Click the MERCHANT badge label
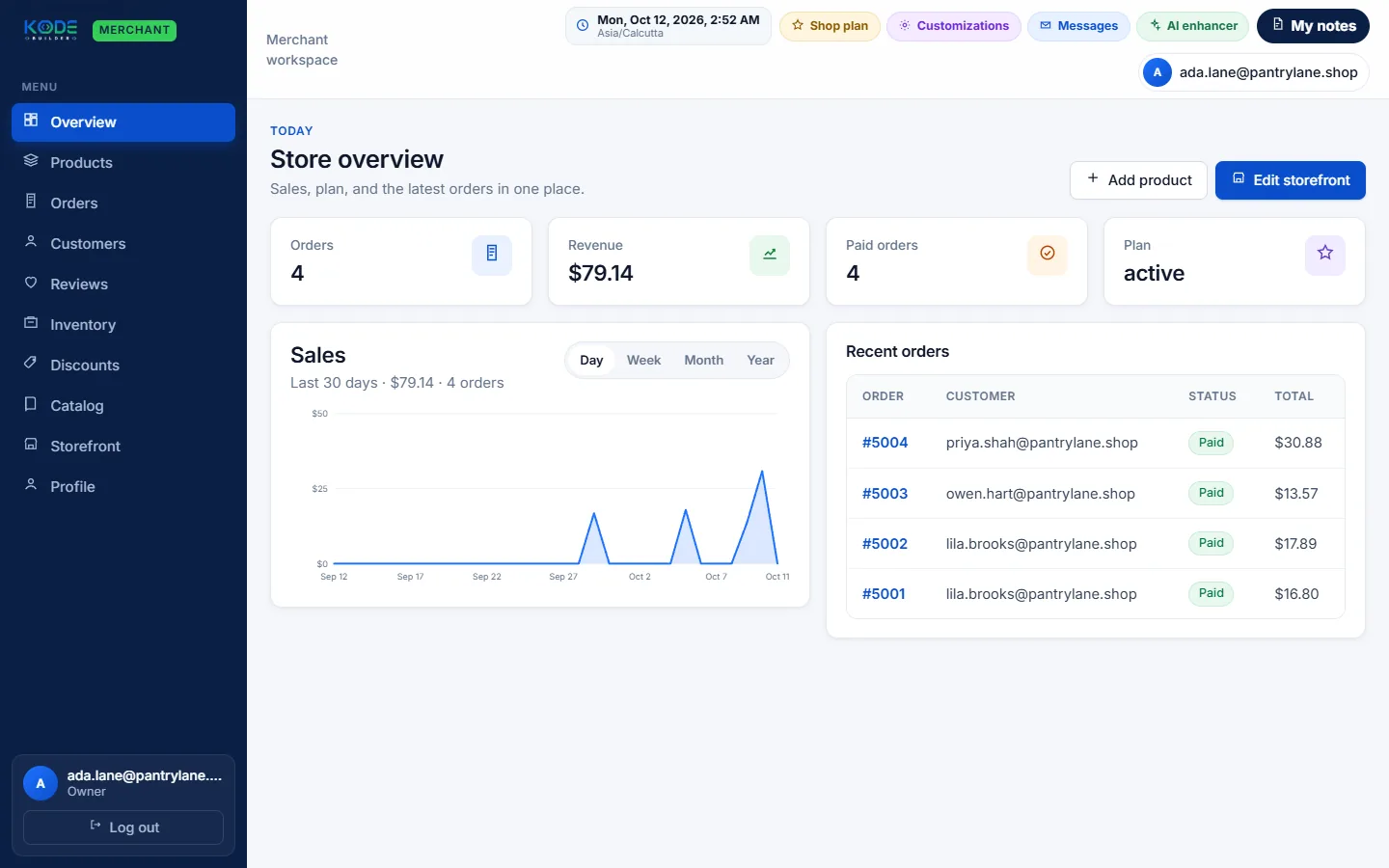 coord(134,30)
